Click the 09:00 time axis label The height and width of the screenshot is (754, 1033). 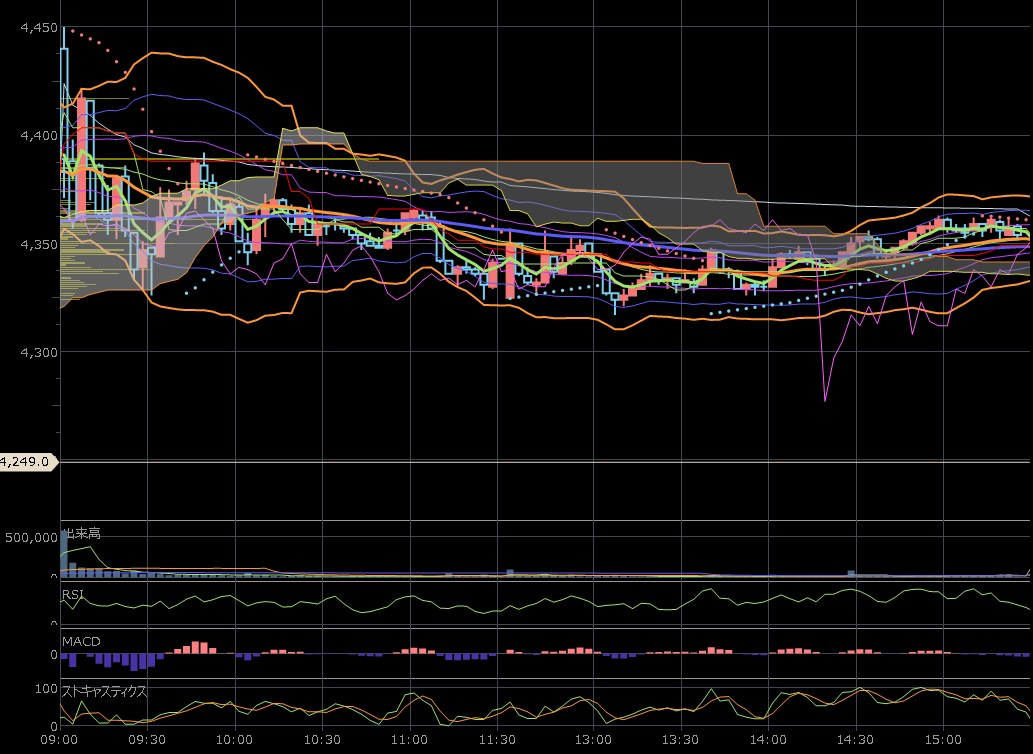click(60, 740)
